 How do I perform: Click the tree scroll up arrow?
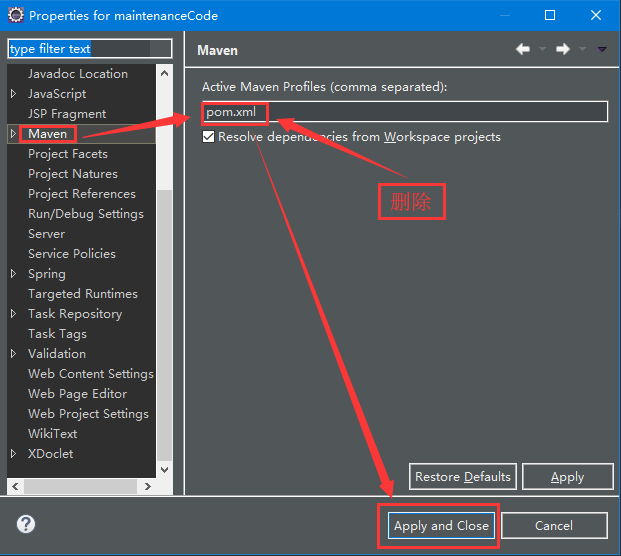[x=164, y=73]
